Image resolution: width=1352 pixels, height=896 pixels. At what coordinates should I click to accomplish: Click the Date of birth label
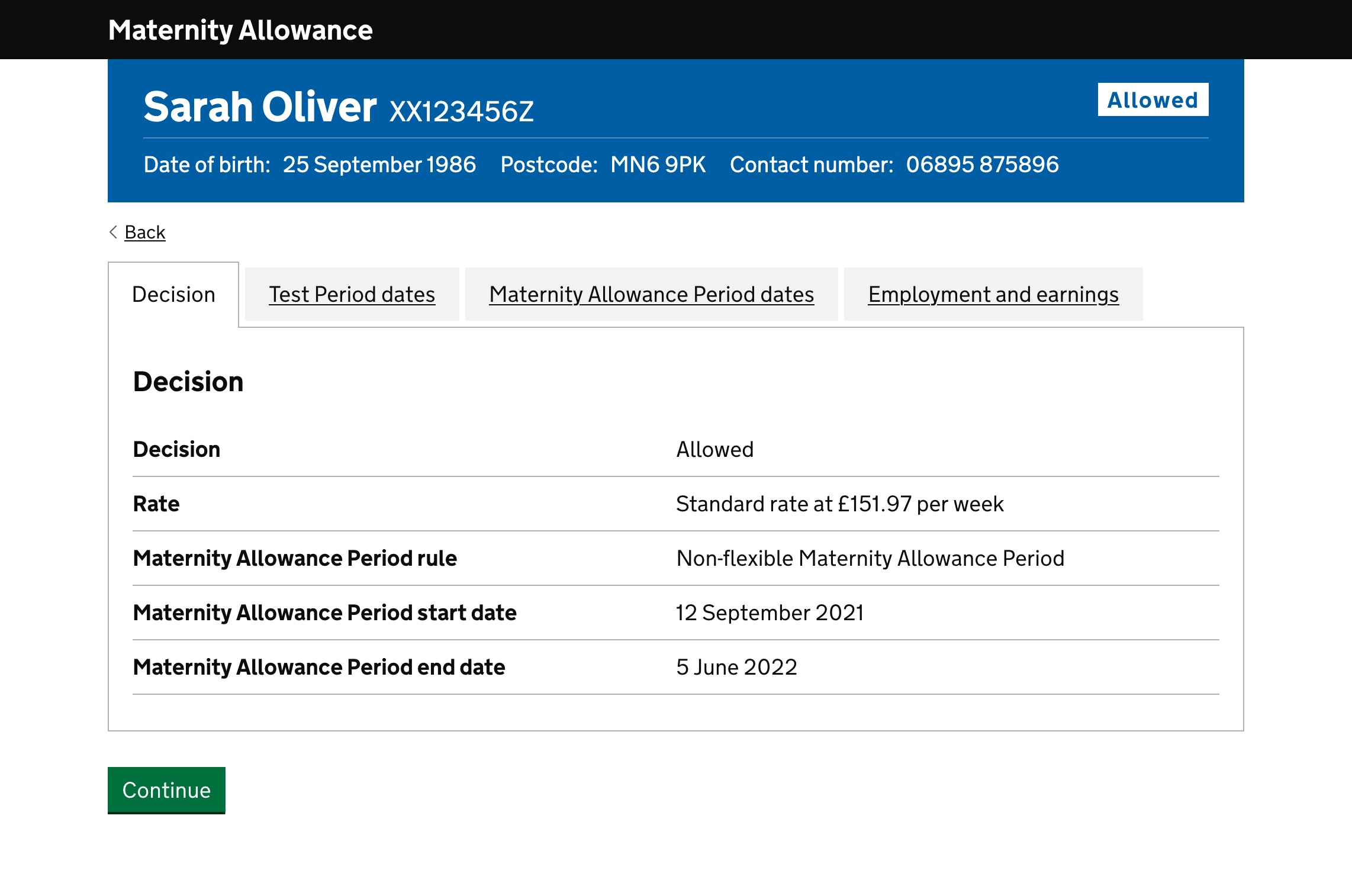click(207, 165)
